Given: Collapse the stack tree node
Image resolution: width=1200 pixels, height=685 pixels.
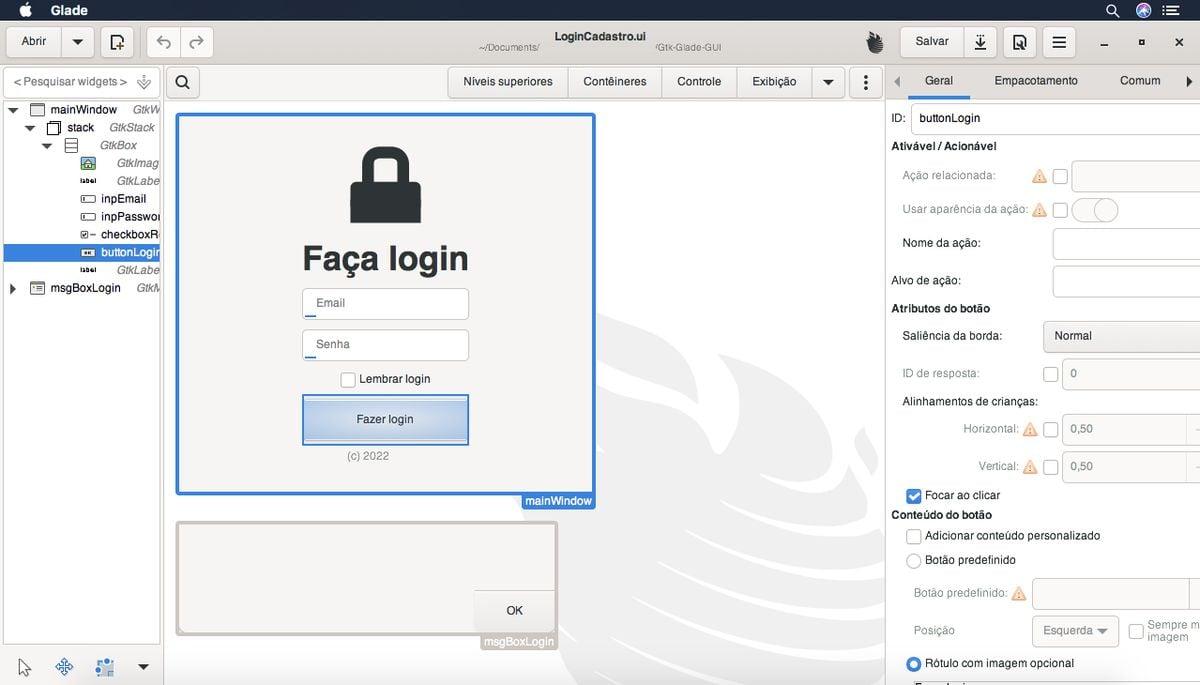Looking at the screenshot, I should (30, 128).
